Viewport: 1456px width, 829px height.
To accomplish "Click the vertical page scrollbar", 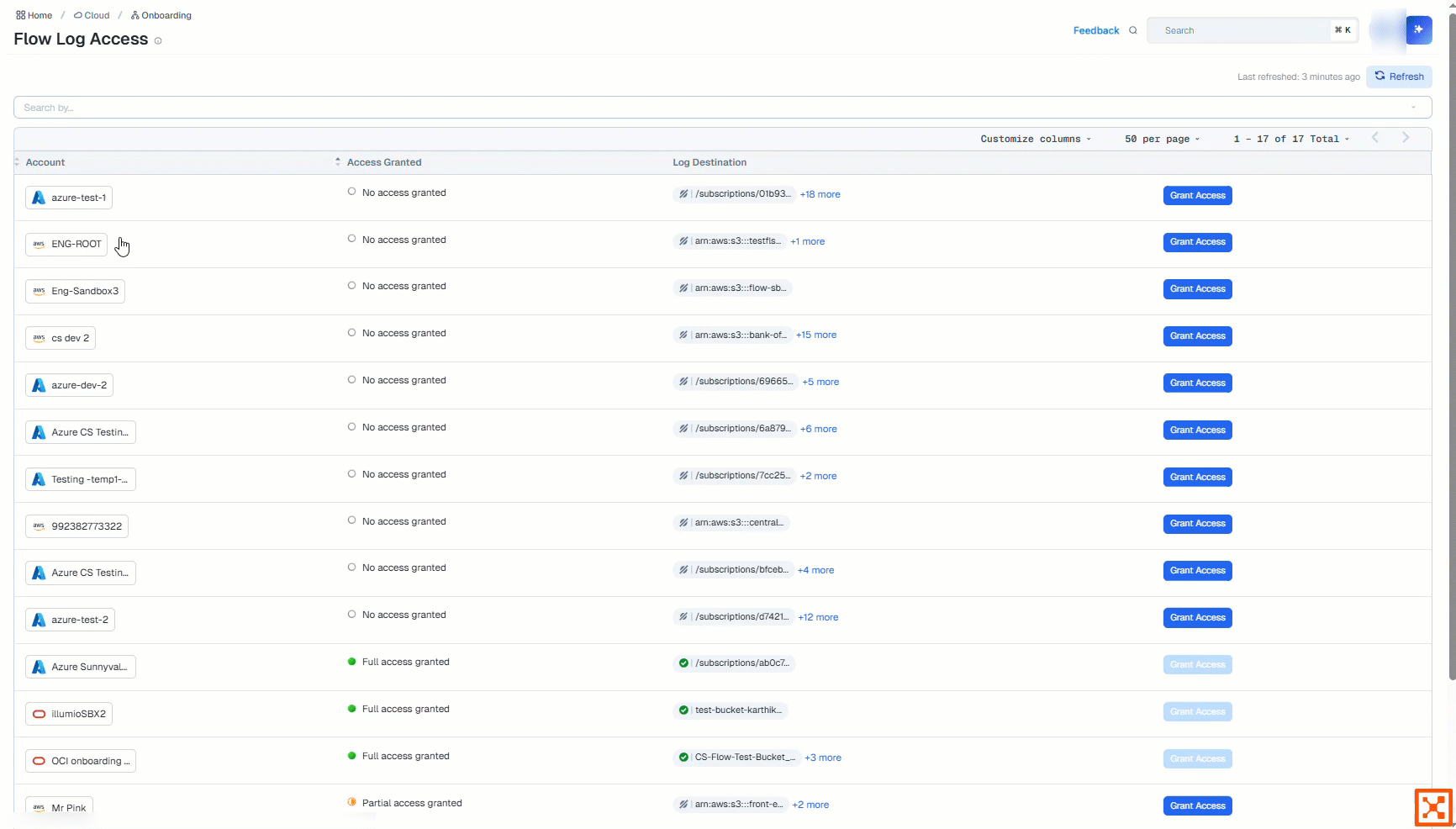I will click(1452, 345).
